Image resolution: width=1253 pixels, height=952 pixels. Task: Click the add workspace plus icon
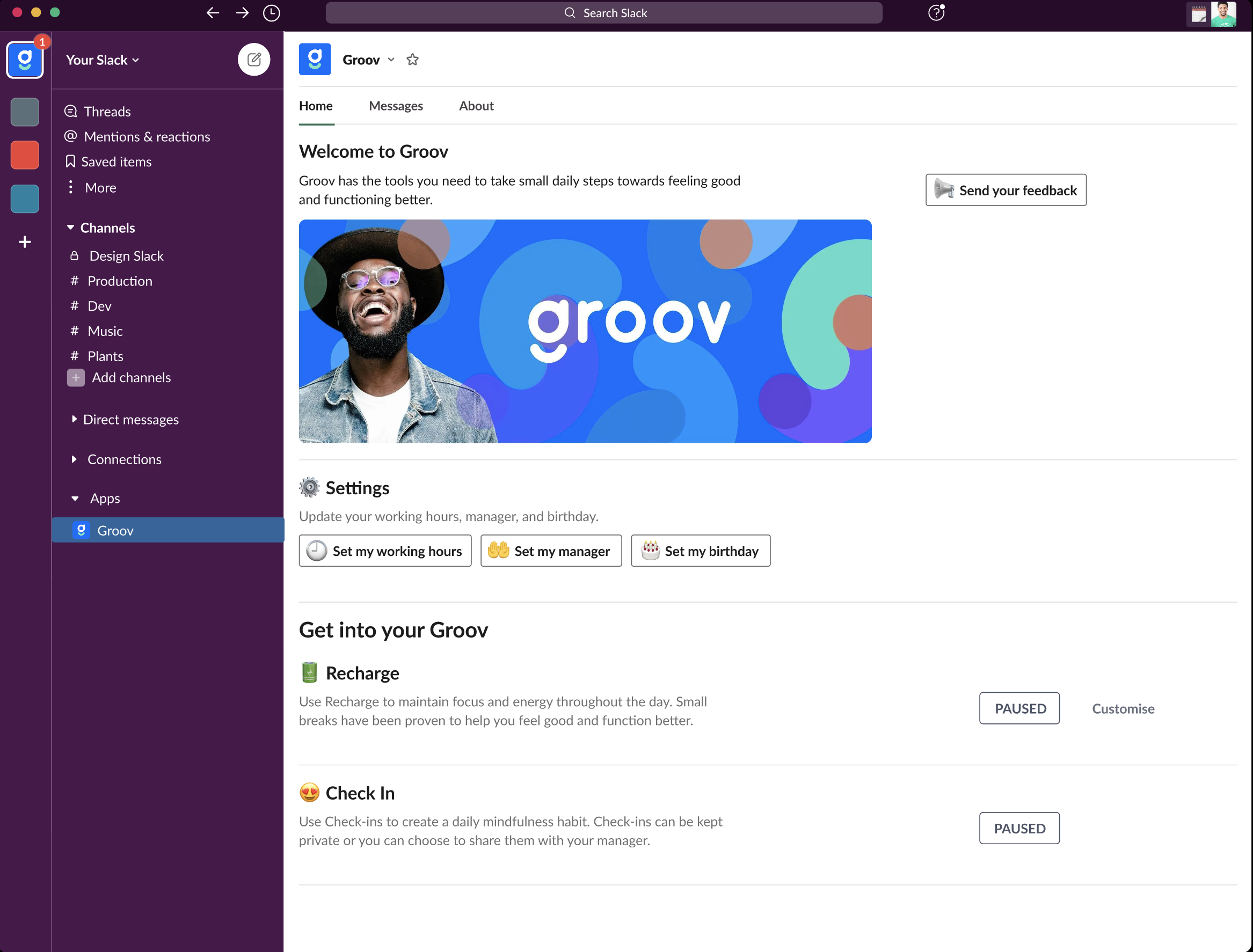tap(24, 242)
